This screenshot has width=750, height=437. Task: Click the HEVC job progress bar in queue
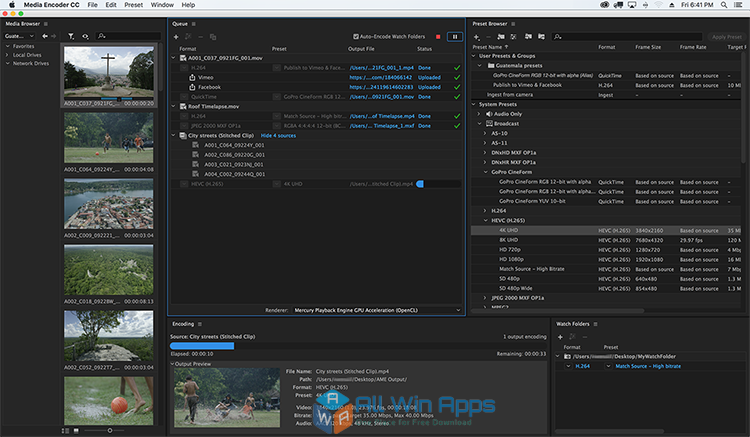(x=439, y=184)
